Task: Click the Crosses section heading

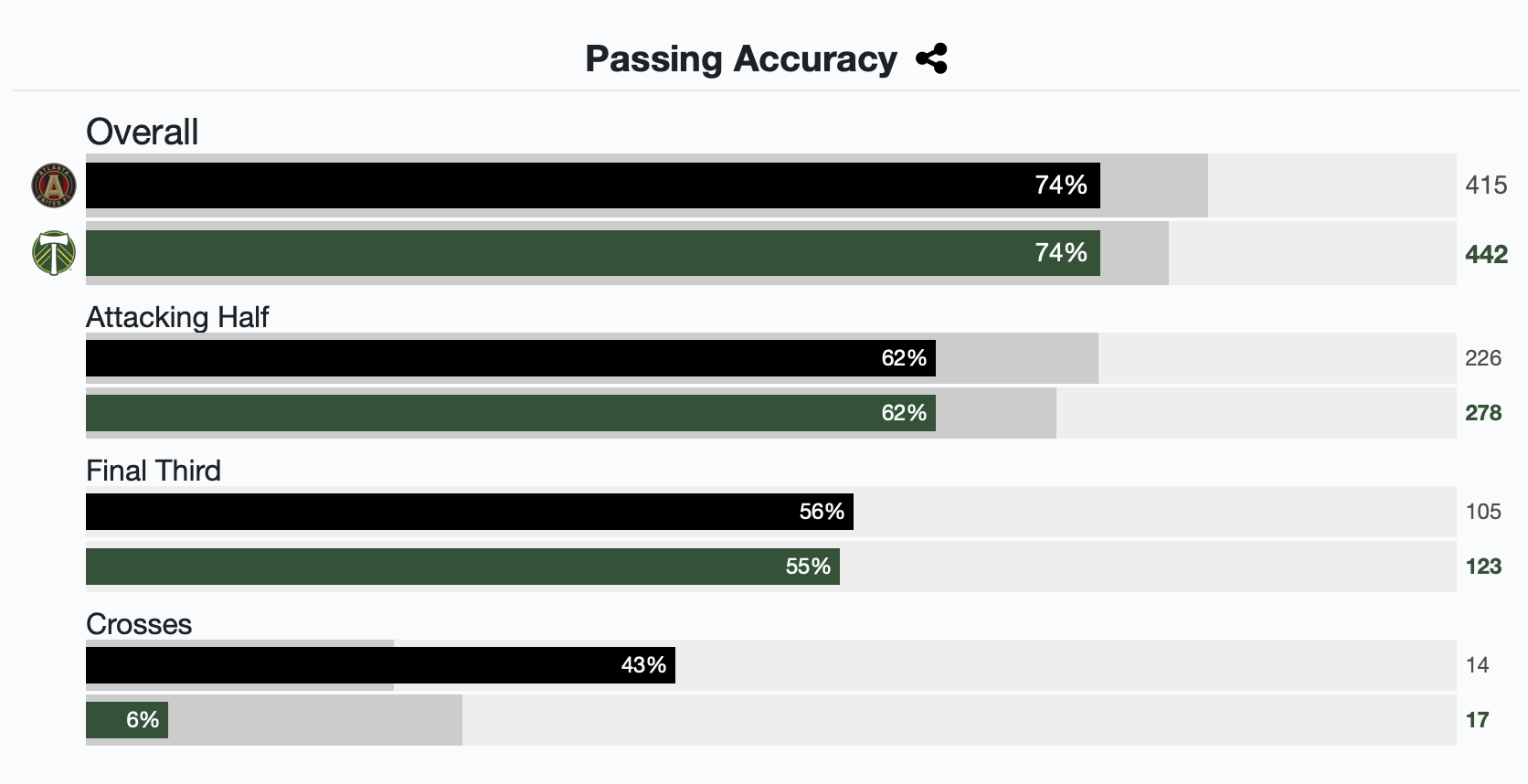Action: click(x=139, y=624)
